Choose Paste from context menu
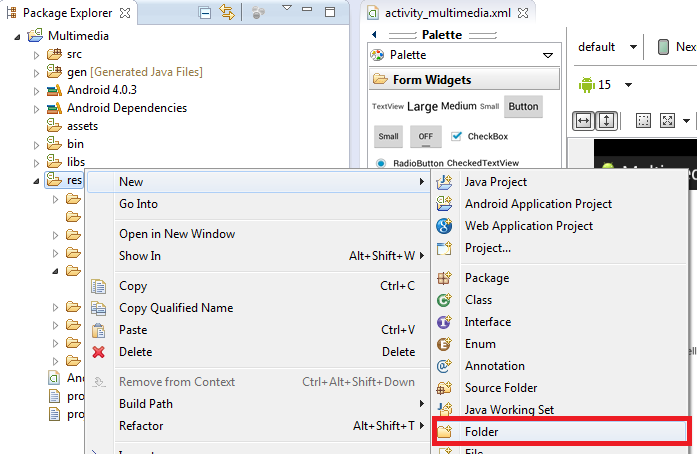Viewport: 697px width, 454px height. point(257,330)
